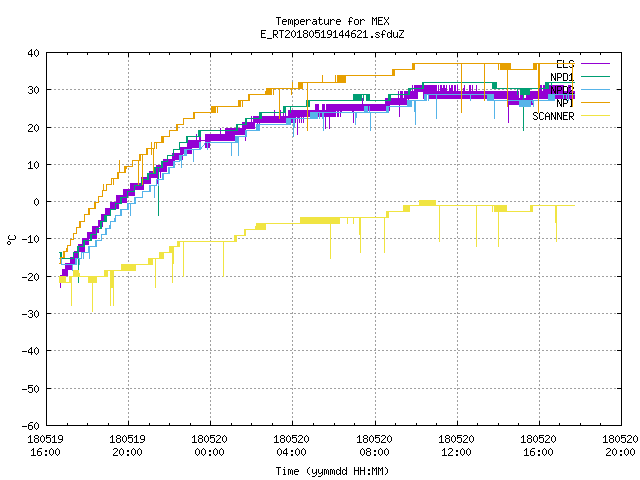This screenshot has height=480, width=640.
Task: Click the y-axis tick label 40
Action: (x=33, y=53)
